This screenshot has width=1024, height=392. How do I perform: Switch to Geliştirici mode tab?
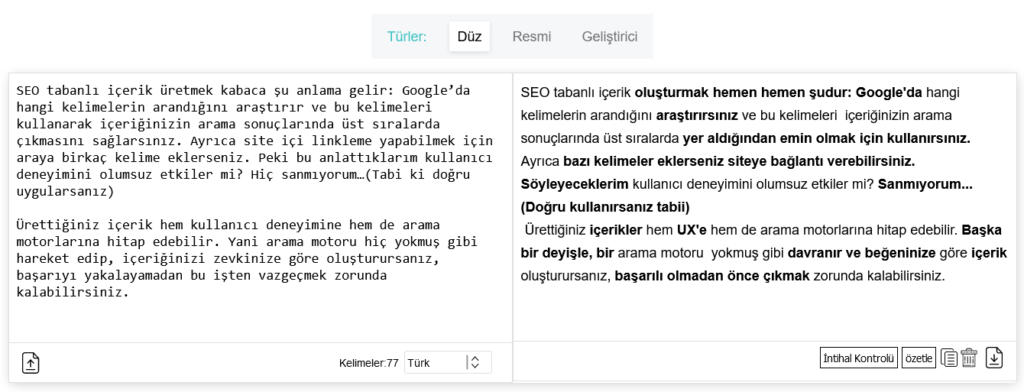click(609, 37)
